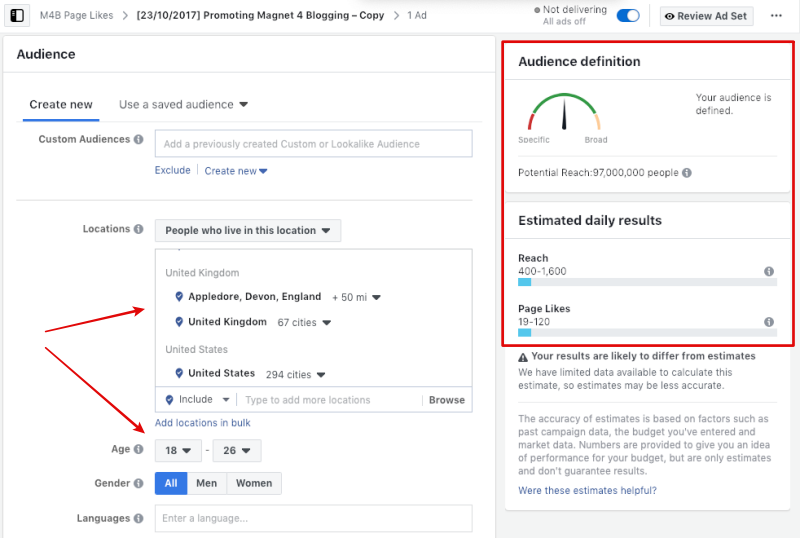
Task: Click Add locations in bulk link
Action: (202, 423)
